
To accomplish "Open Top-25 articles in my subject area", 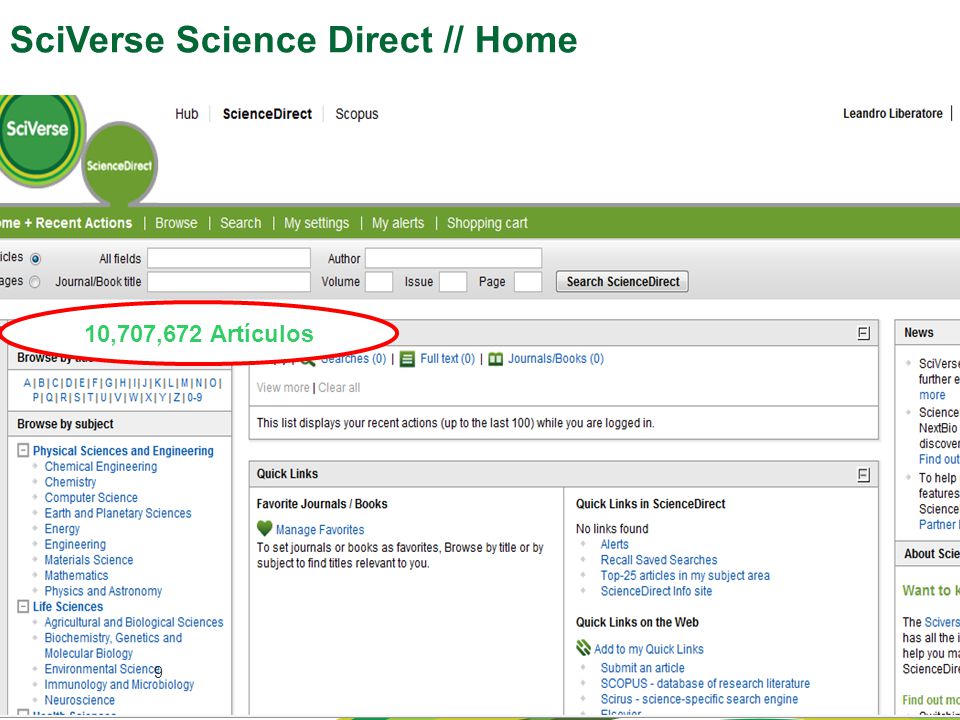I will pos(685,576).
